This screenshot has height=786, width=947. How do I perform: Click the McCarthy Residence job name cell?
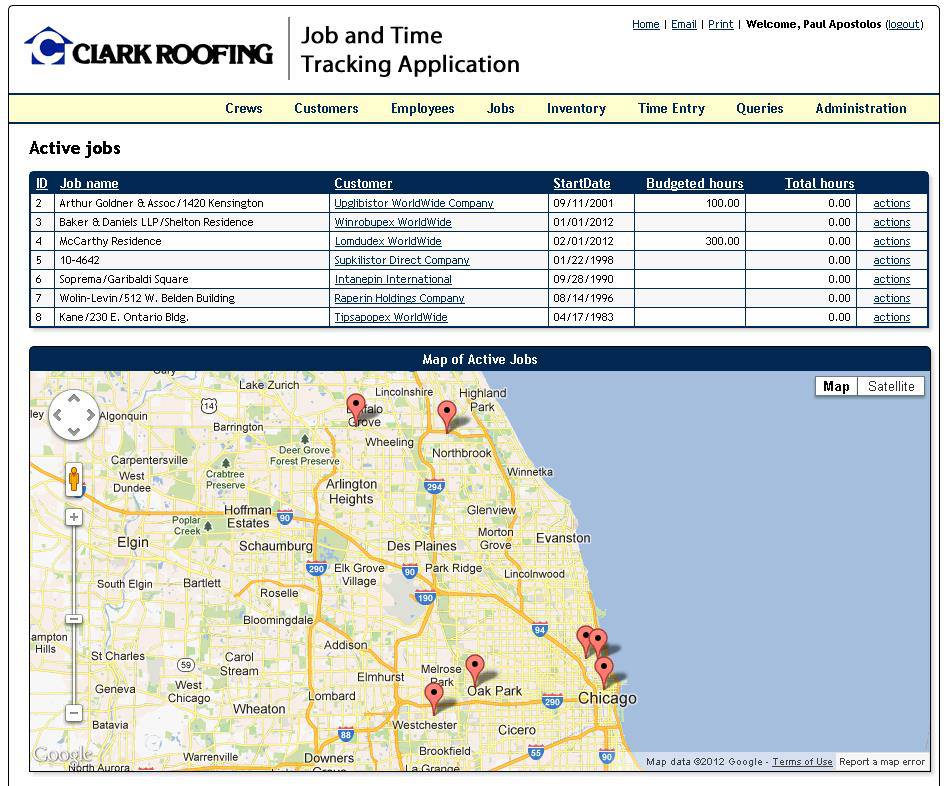[x=192, y=241]
